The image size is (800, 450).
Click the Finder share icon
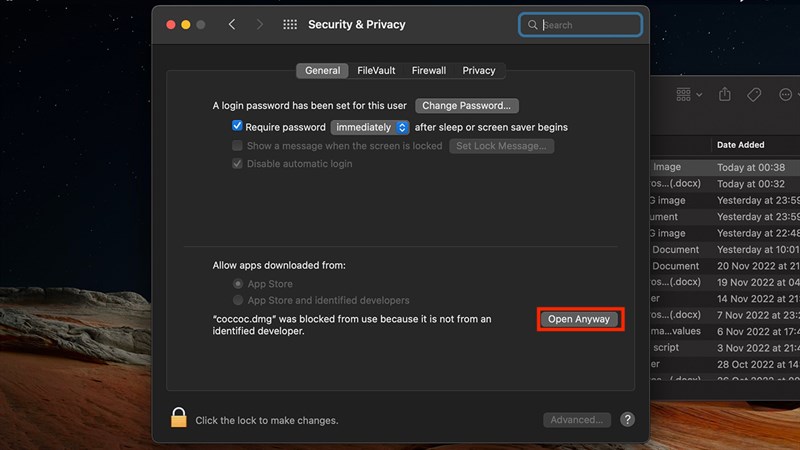pos(725,94)
